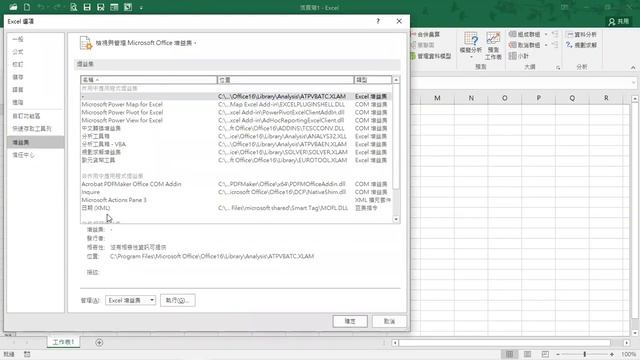Switch to Page Layout view in status bar
The image size is (640, 360).
527,354
